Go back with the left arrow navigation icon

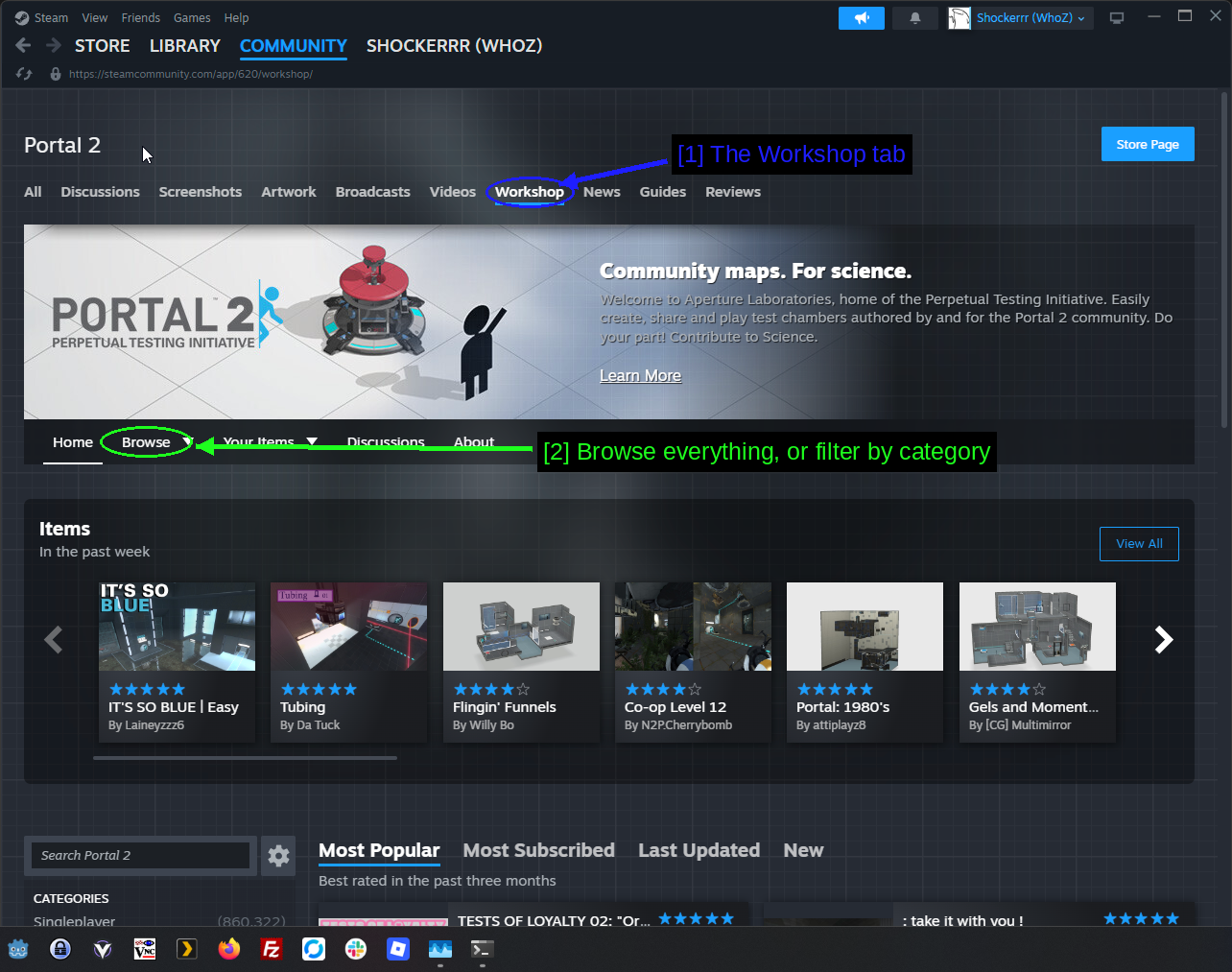point(24,45)
